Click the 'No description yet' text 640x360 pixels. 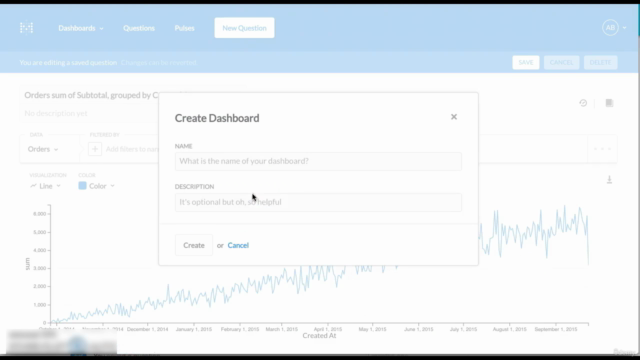(56, 113)
